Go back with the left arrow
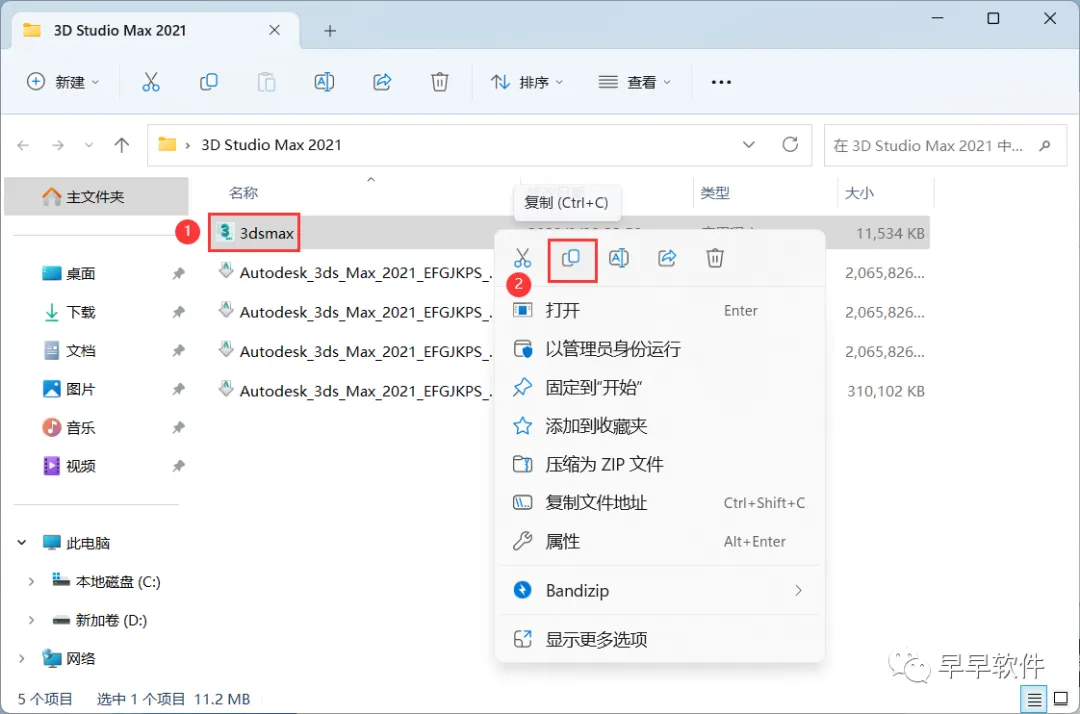1080x714 pixels. coord(23,145)
